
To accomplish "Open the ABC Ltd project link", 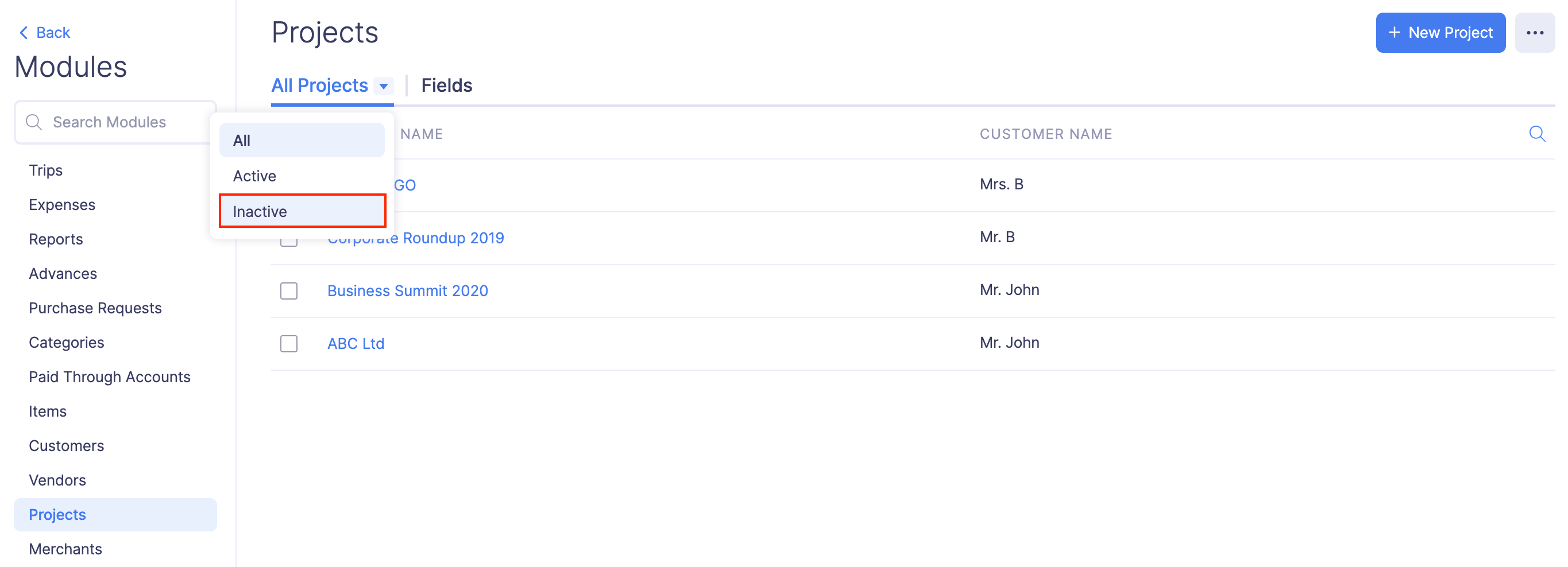I will [356, 344].
